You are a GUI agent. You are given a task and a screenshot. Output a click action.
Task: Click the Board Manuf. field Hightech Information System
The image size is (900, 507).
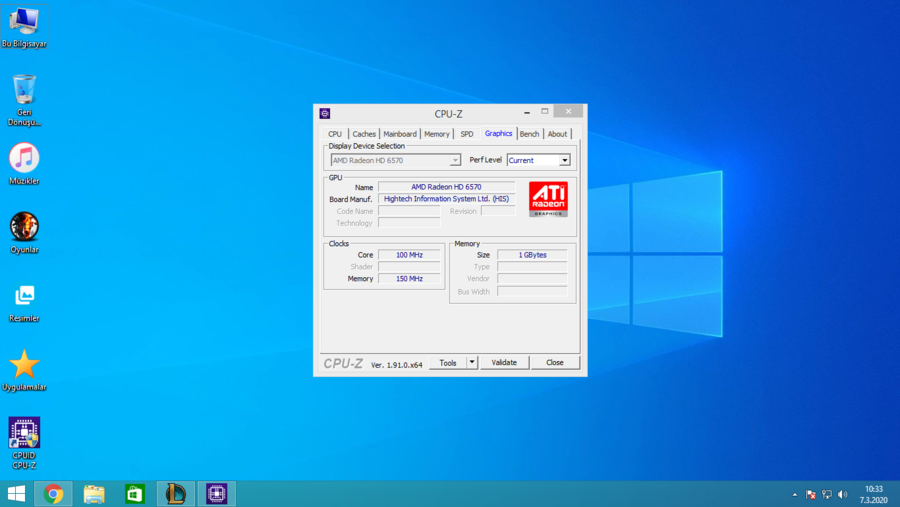447,199
